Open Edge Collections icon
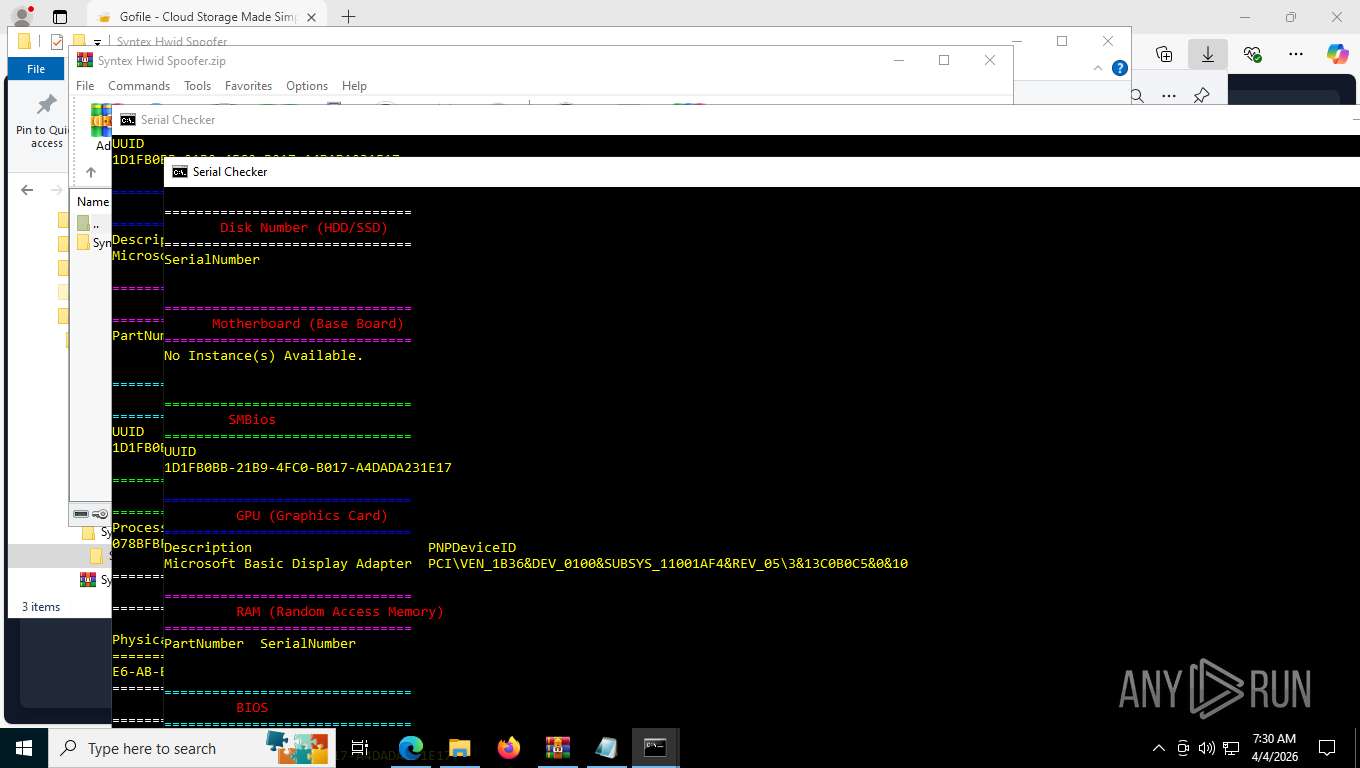Viewport: 1360px width, 768px height. (x=1163, y=54)
